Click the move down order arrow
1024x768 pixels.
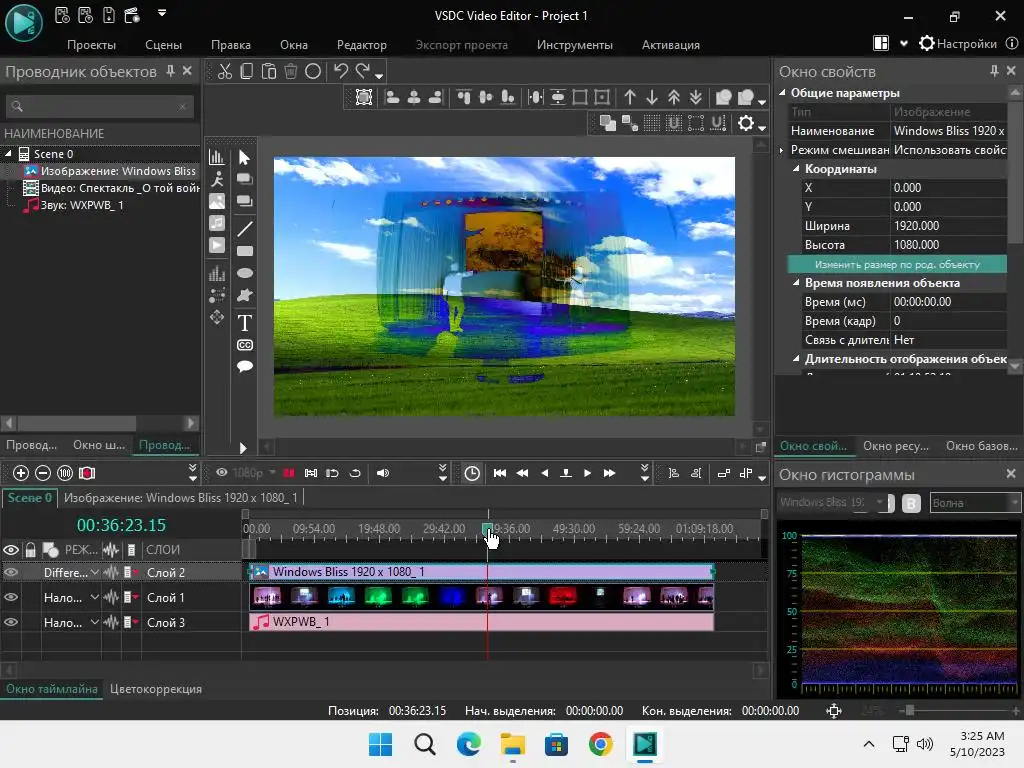[652, 97]
